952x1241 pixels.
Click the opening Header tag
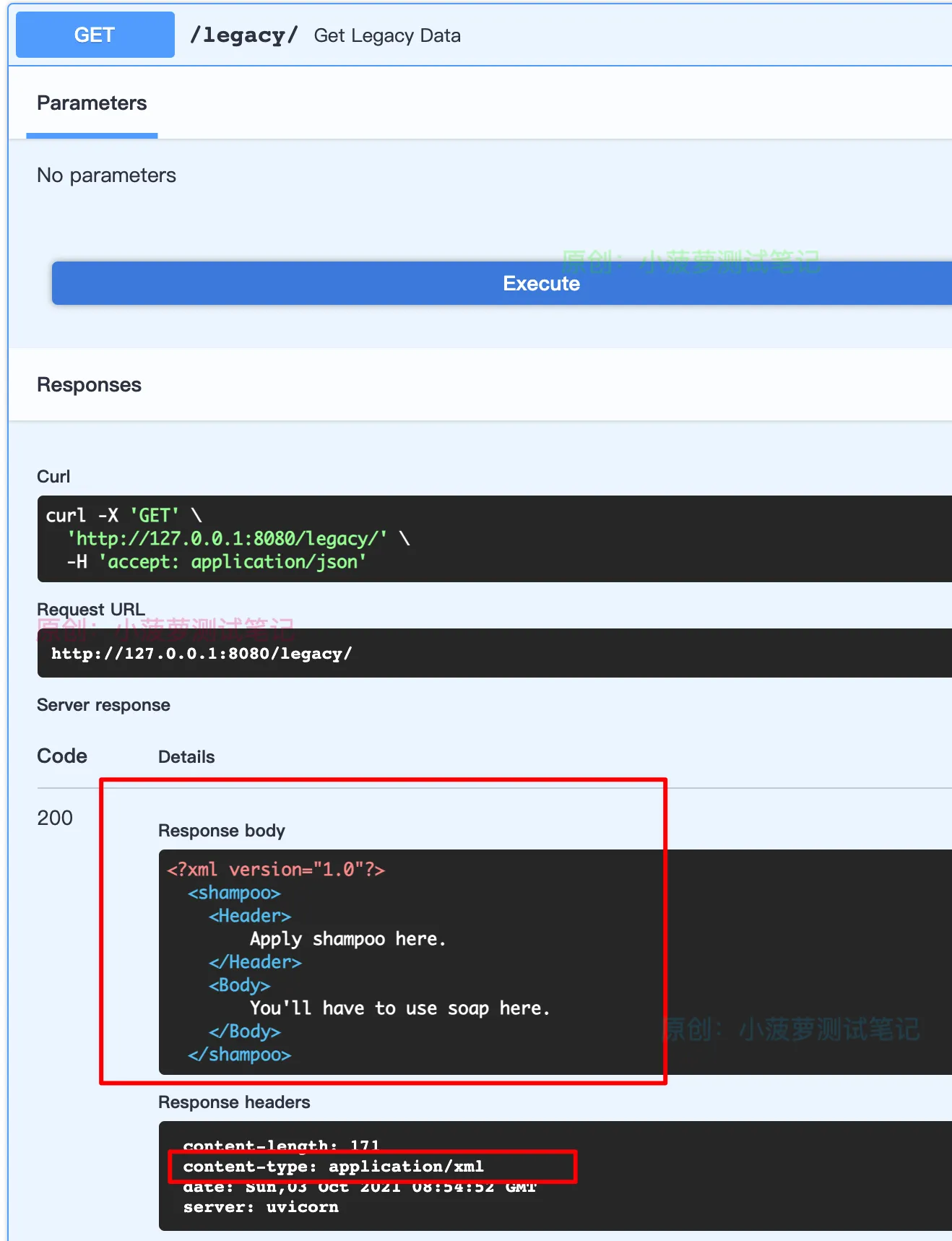pyautogui.click(x=250, y=915)
